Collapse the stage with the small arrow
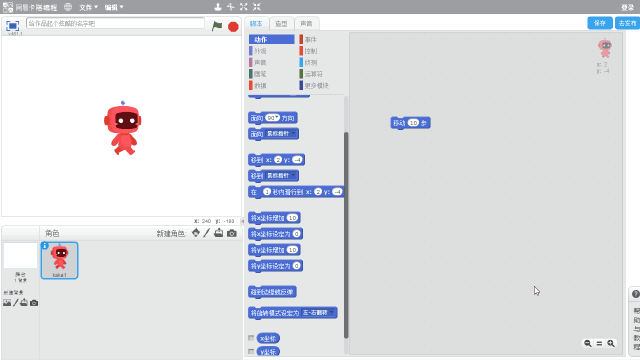Image resolution: width=640 pixels, height=360 pixels. pos(242,221)
